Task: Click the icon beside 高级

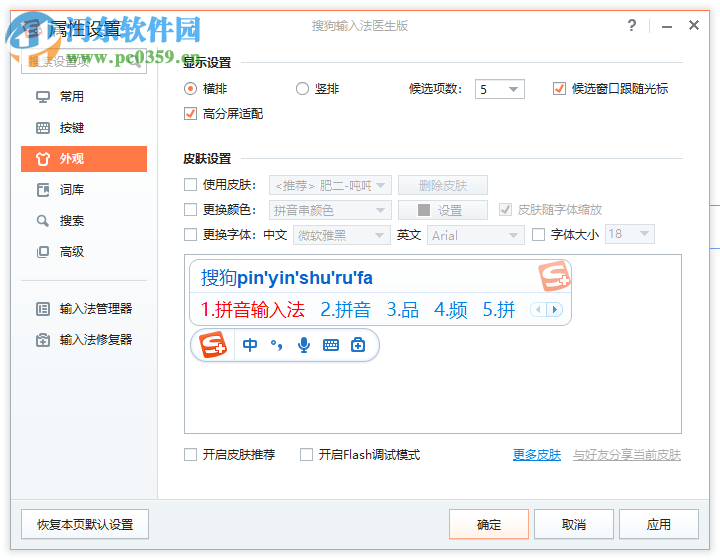Action: [x=43, y=252]
